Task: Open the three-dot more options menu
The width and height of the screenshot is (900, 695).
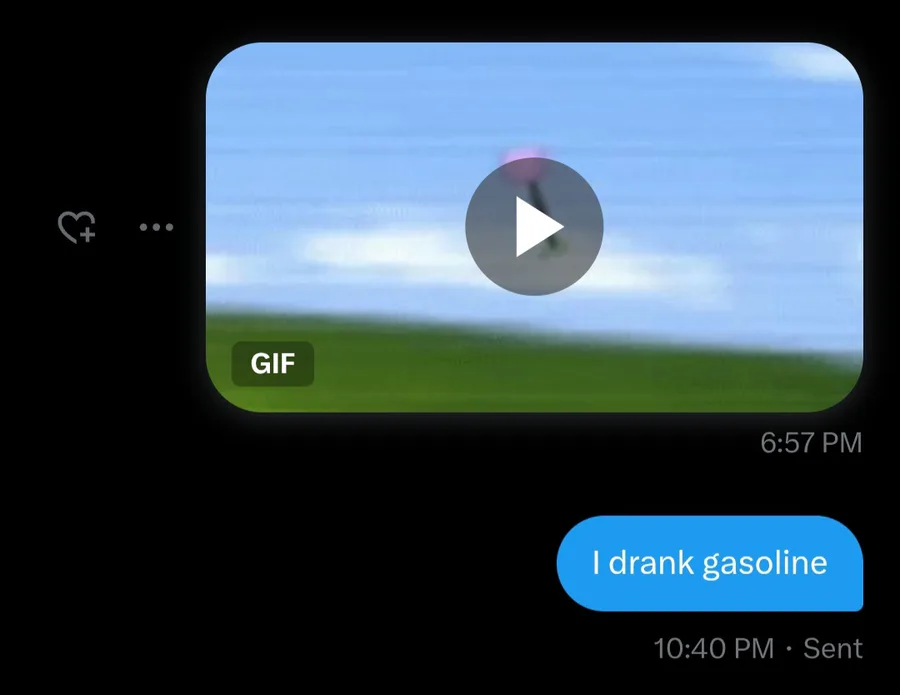Action: 156,227
